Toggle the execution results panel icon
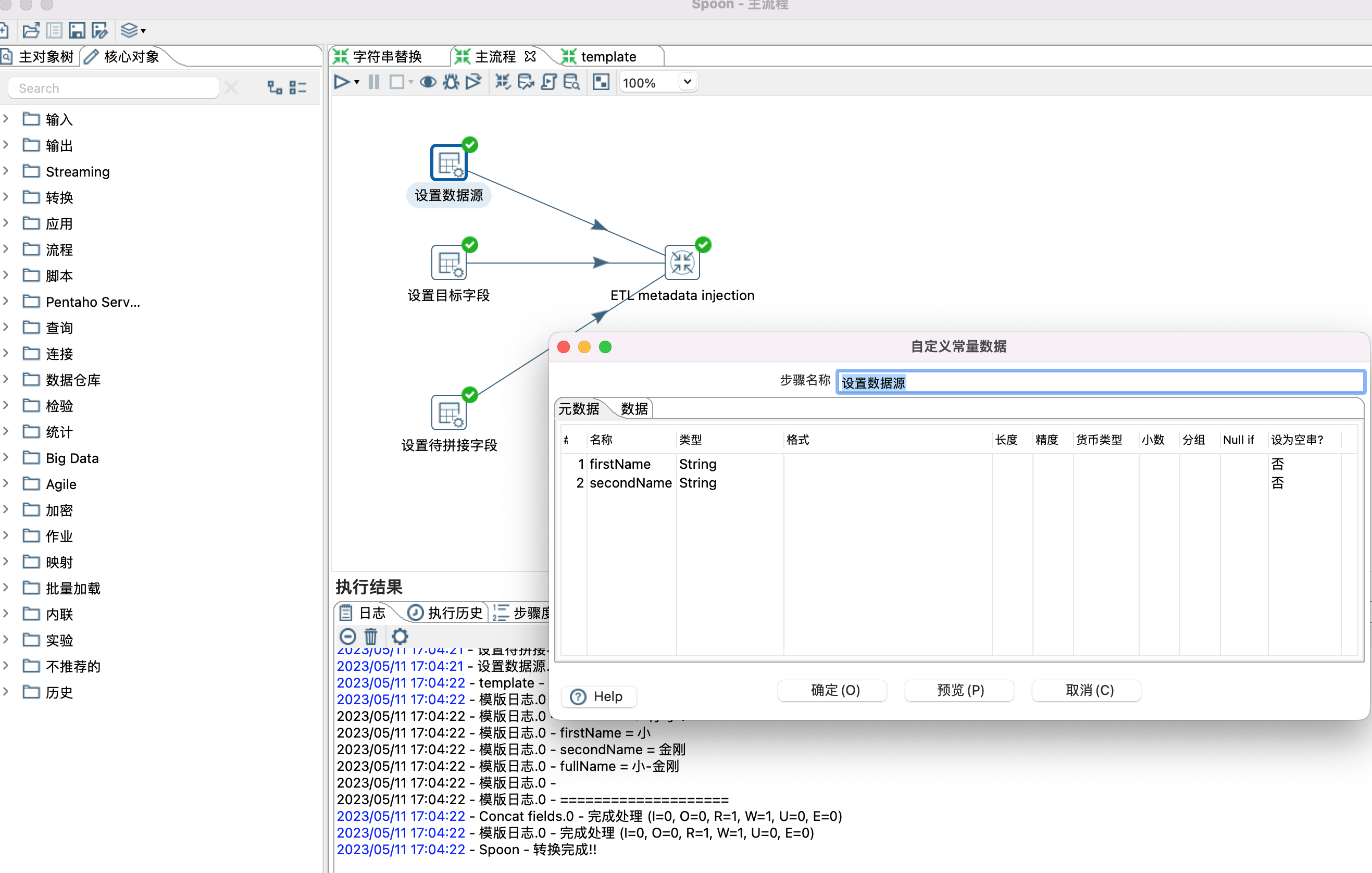Screen dimensions: 1372x873 (x=601, y=83)
